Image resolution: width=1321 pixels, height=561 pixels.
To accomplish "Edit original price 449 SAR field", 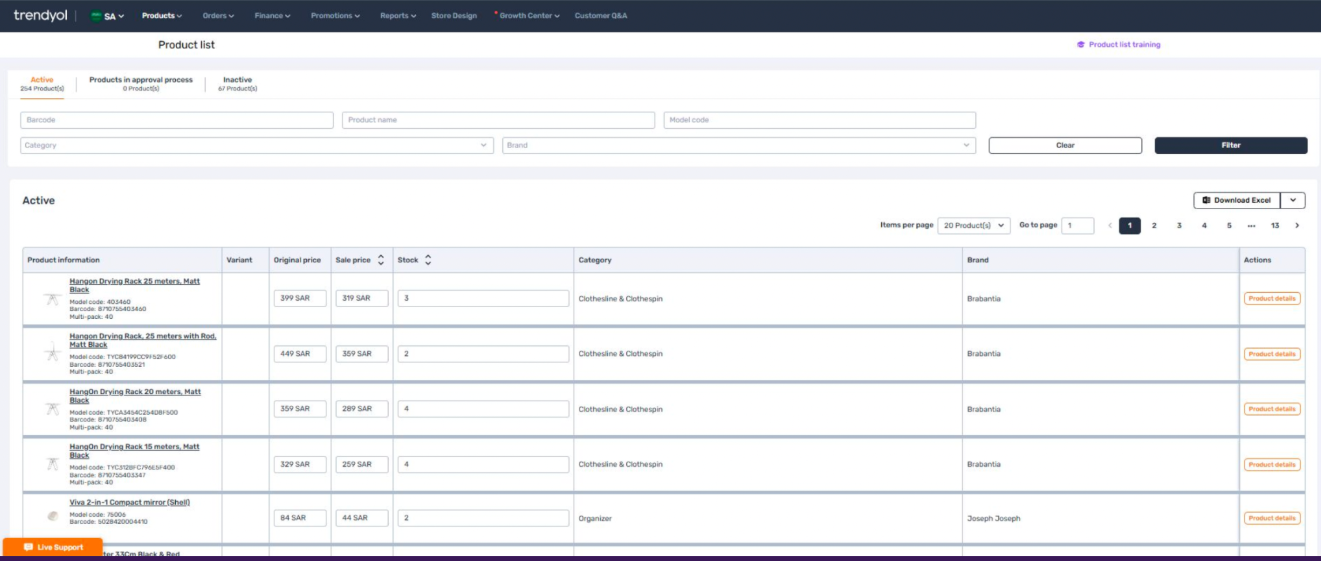I will [x=300, y=354].
